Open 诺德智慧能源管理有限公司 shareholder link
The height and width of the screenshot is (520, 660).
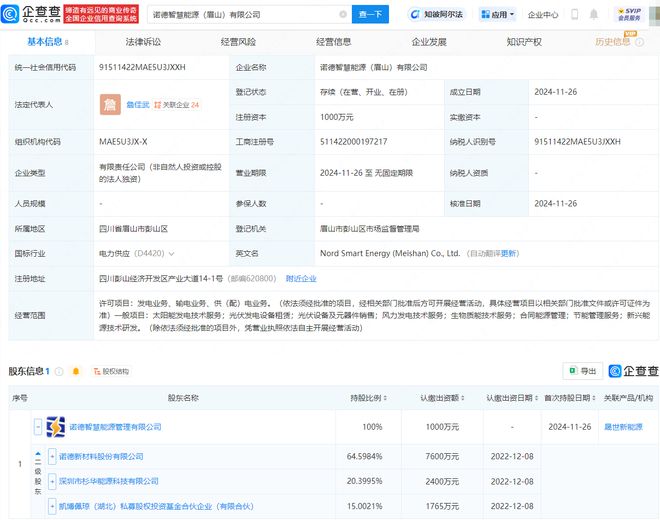[115, 427]
